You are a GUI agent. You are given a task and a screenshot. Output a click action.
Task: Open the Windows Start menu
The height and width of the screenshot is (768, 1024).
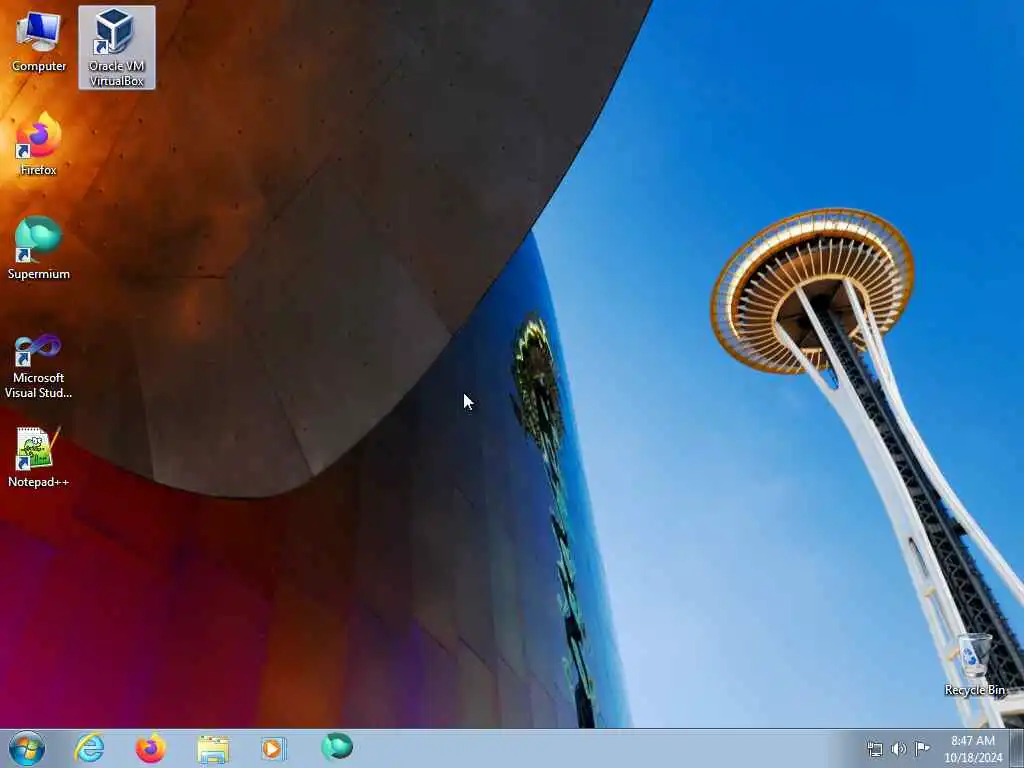click(27, 748)
